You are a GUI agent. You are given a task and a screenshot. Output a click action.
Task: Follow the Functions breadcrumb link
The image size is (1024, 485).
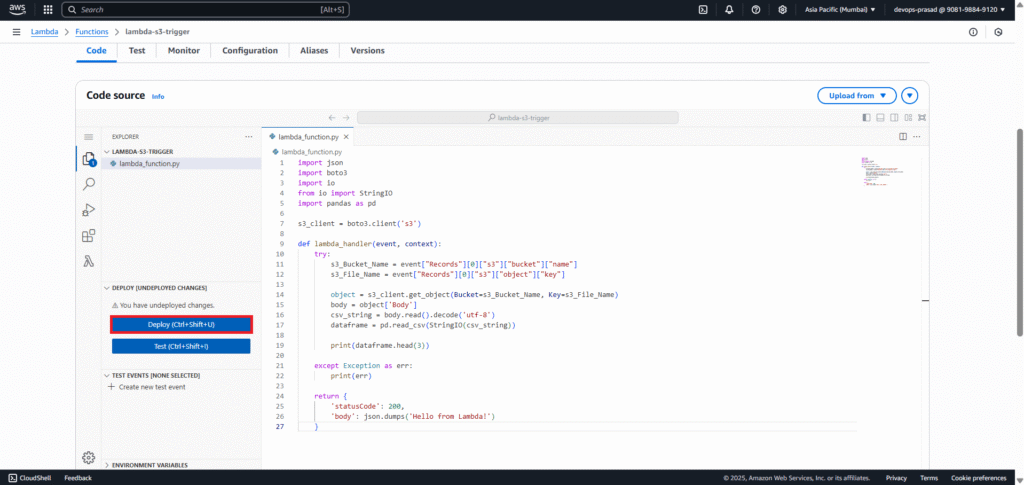92,32
